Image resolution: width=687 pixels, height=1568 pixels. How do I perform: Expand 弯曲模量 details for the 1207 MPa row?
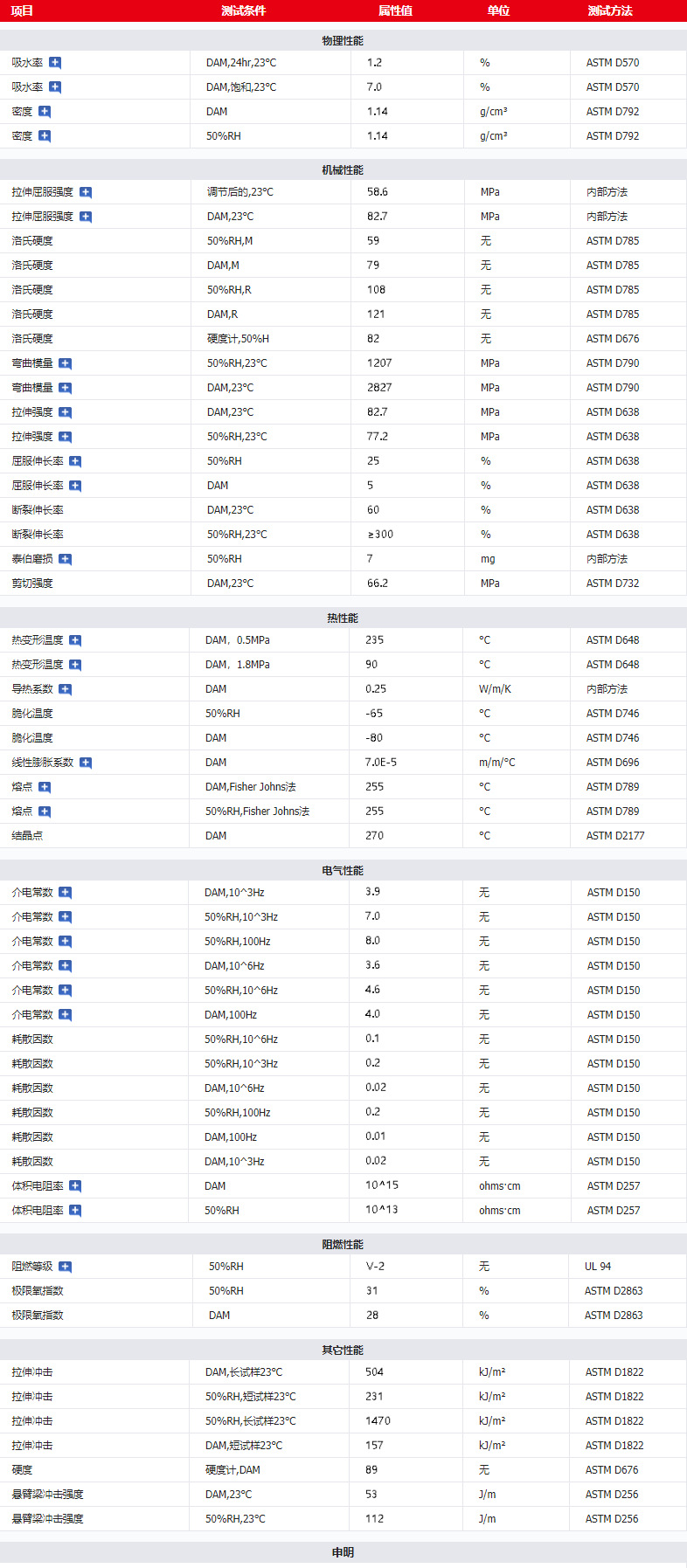click(x=65, y=363)
